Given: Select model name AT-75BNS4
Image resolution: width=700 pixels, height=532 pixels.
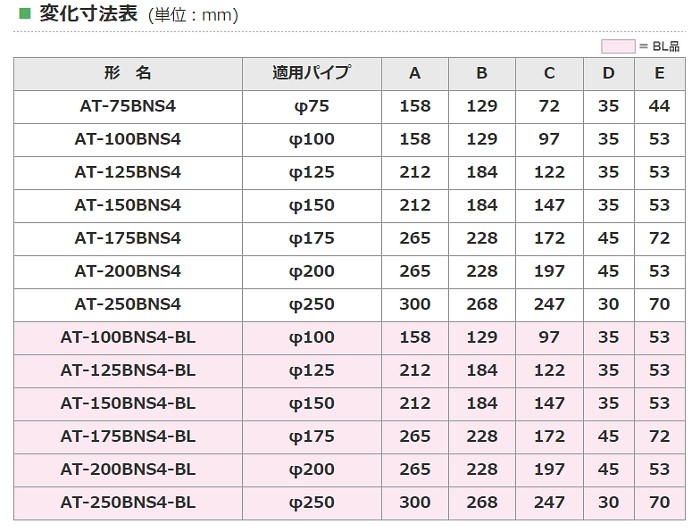Looking at the screenshot, I should point(128,106).
